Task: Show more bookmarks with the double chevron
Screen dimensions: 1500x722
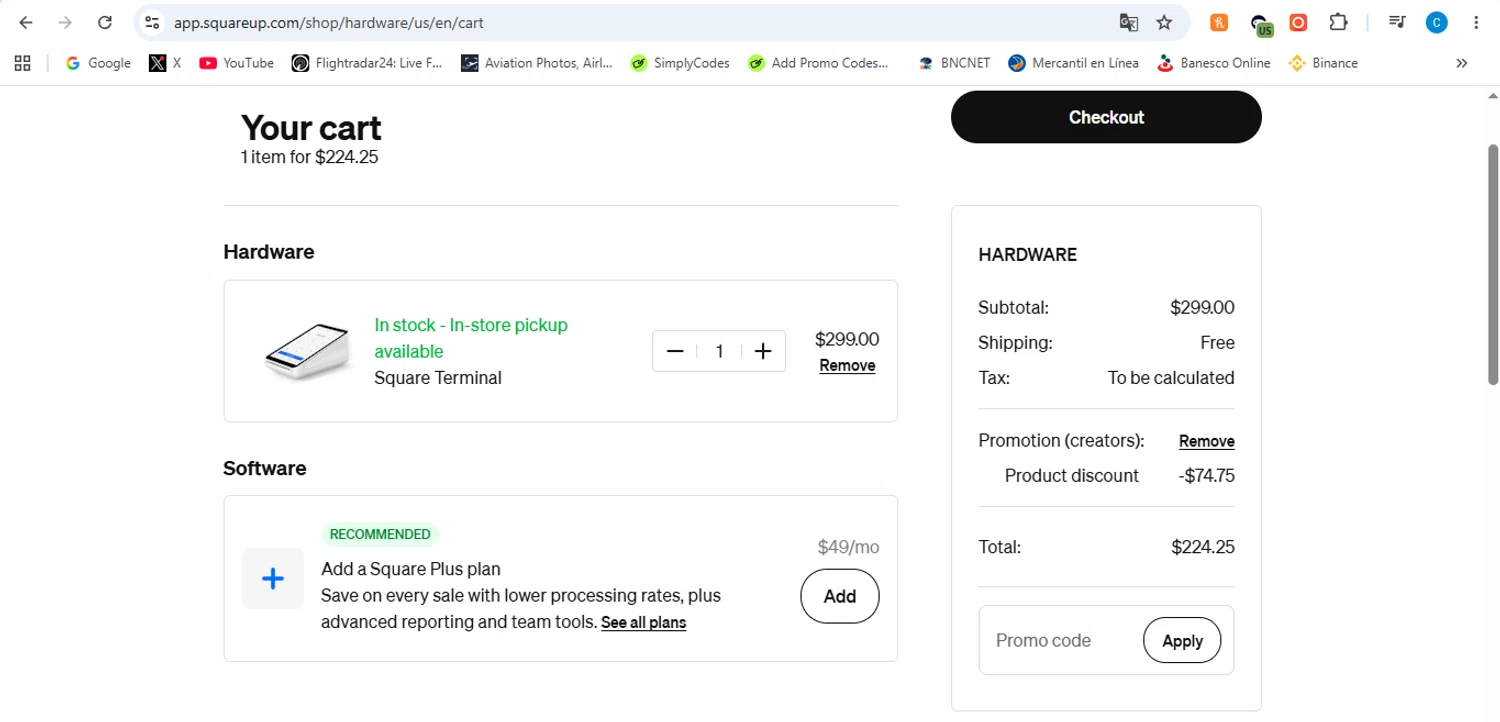Action: tap(1461, 63)
